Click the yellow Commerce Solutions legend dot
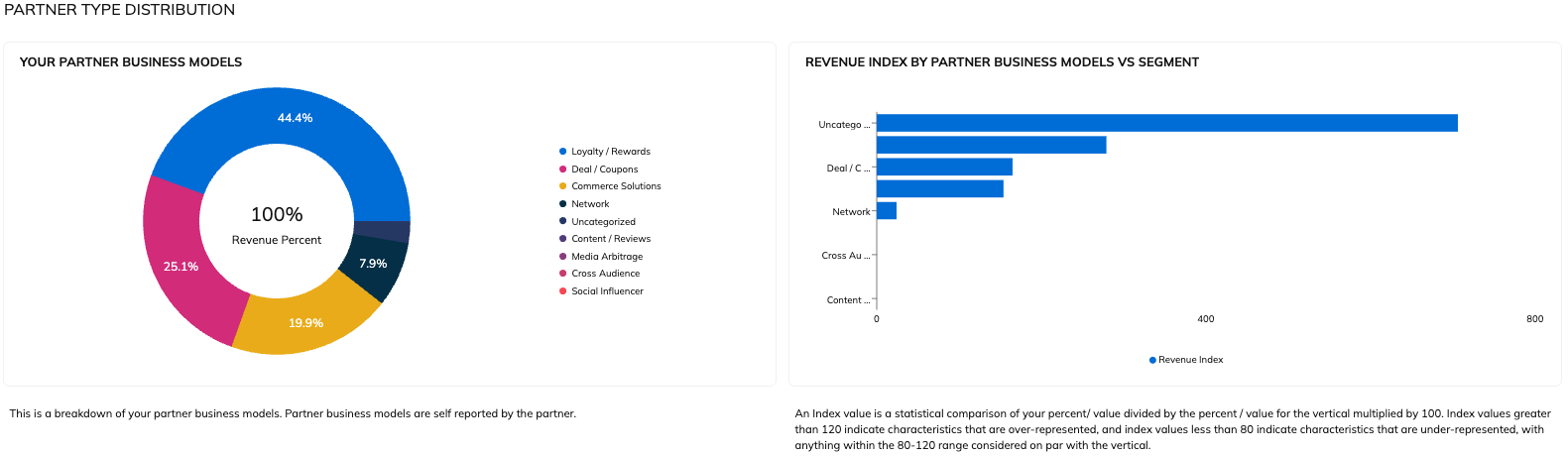 pos(562,186)
